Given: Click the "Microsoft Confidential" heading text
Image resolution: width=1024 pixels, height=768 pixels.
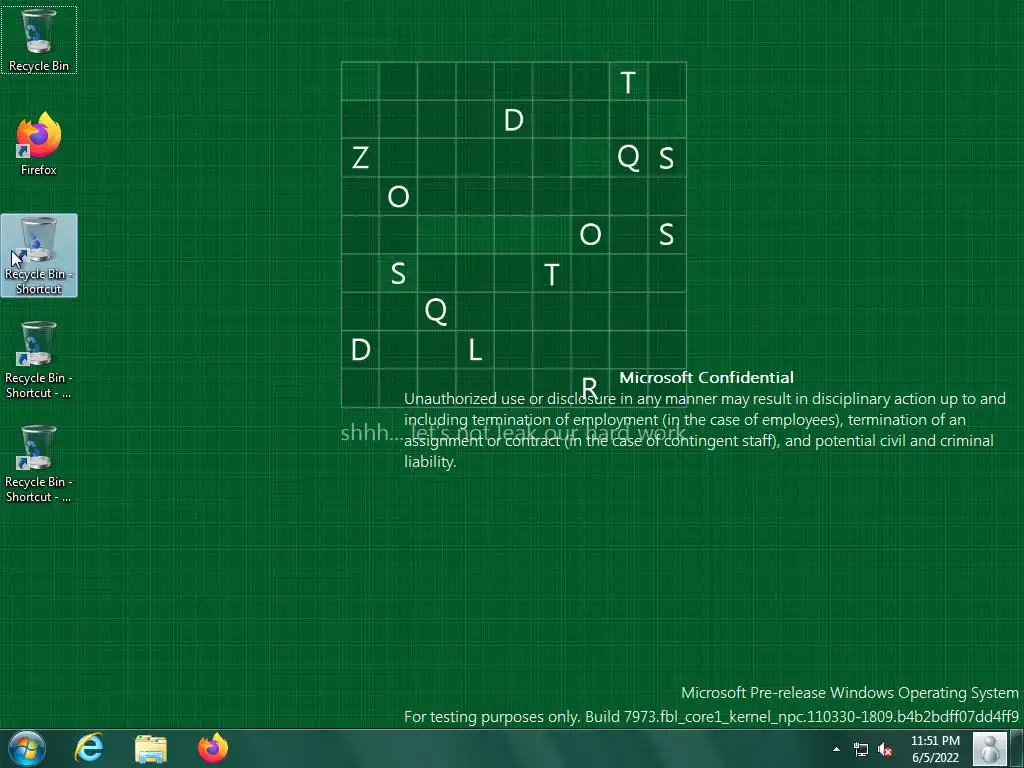Looking at the screenshot, I should [x=707, y=377].
